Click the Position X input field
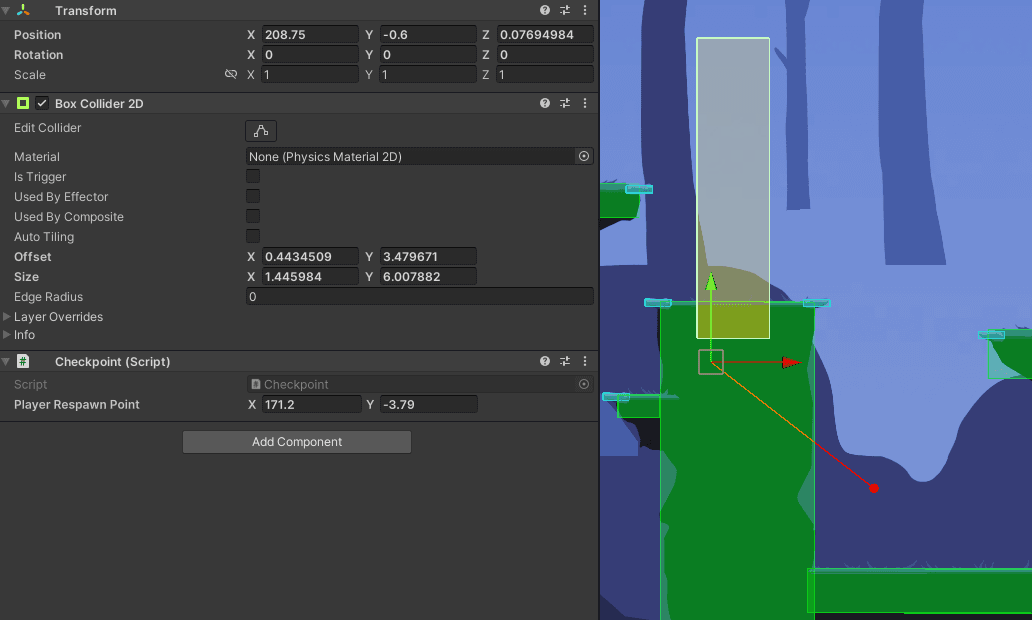1032x620 pixels. point(310,35)
